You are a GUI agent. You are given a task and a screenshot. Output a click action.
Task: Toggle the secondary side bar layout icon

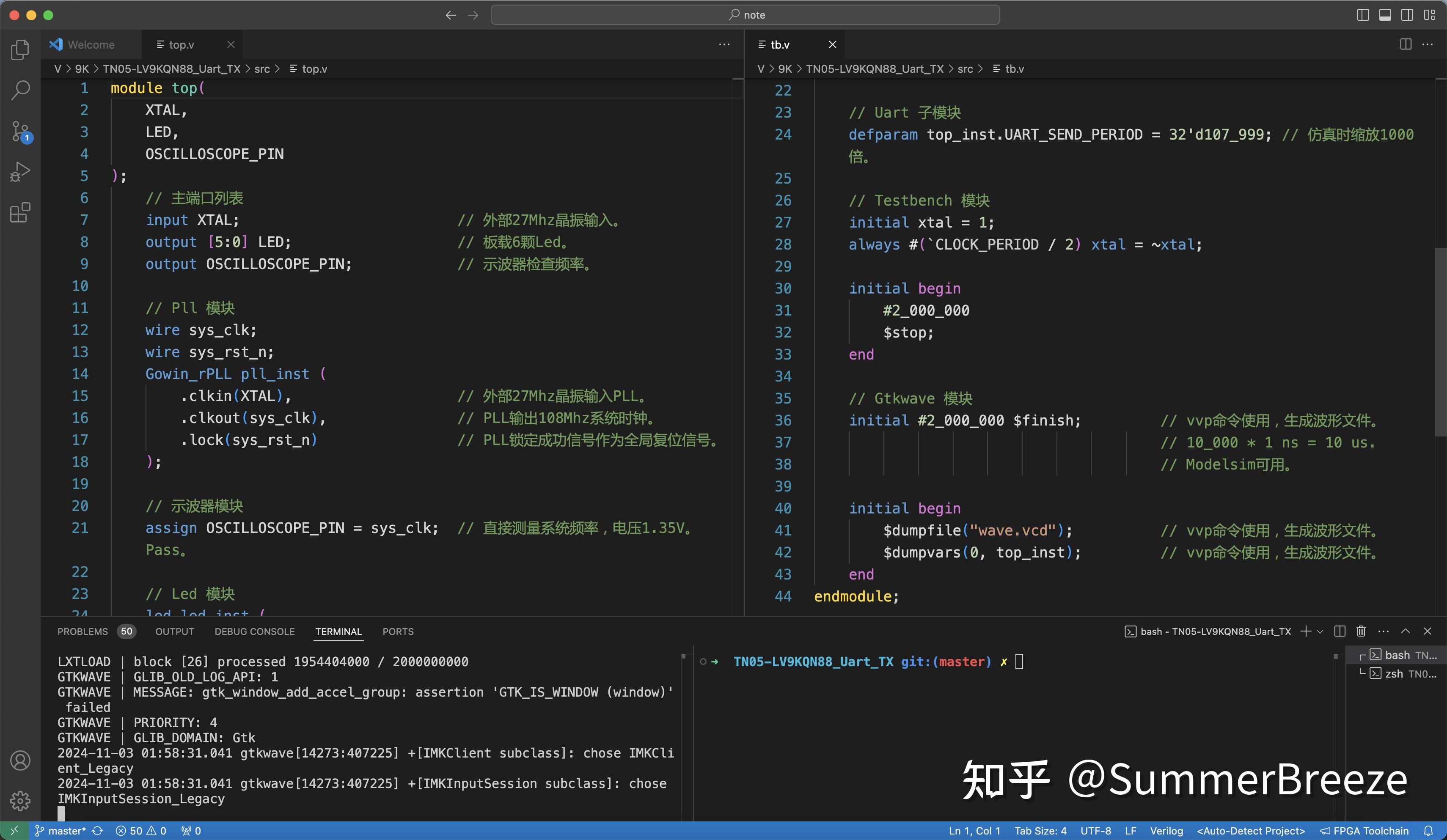[1407, 15]
